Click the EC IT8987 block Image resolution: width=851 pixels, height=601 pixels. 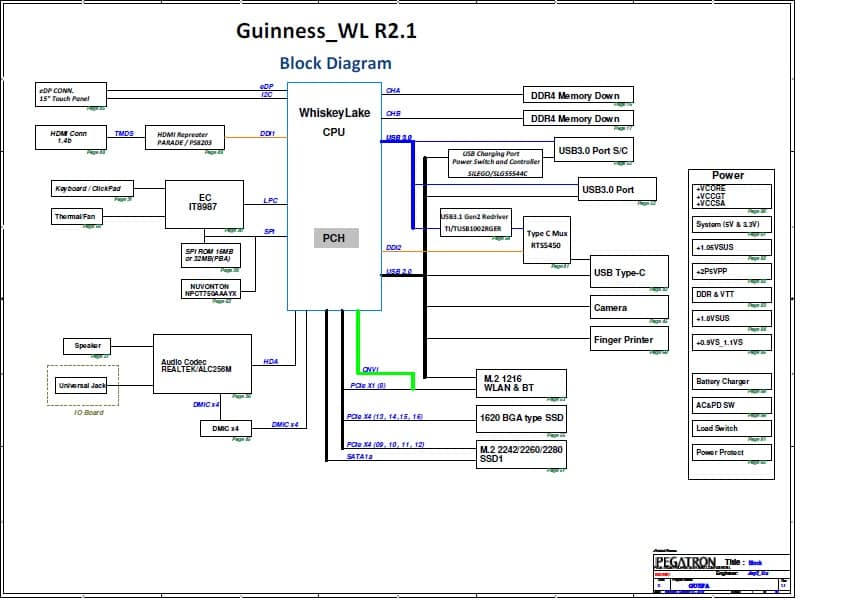click(204, 205)
